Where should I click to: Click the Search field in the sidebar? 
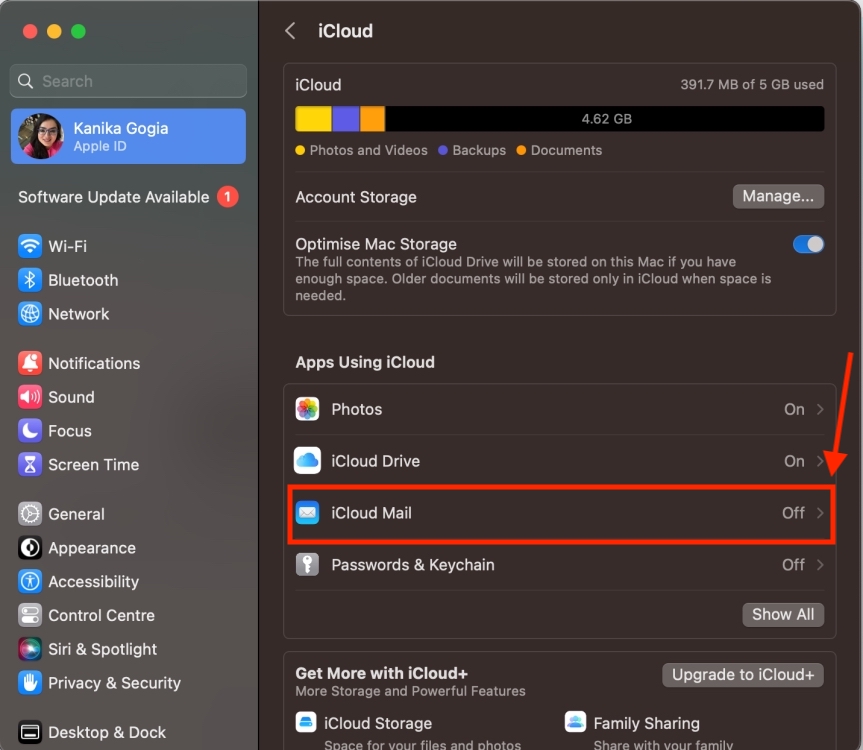tap(127, 80)
